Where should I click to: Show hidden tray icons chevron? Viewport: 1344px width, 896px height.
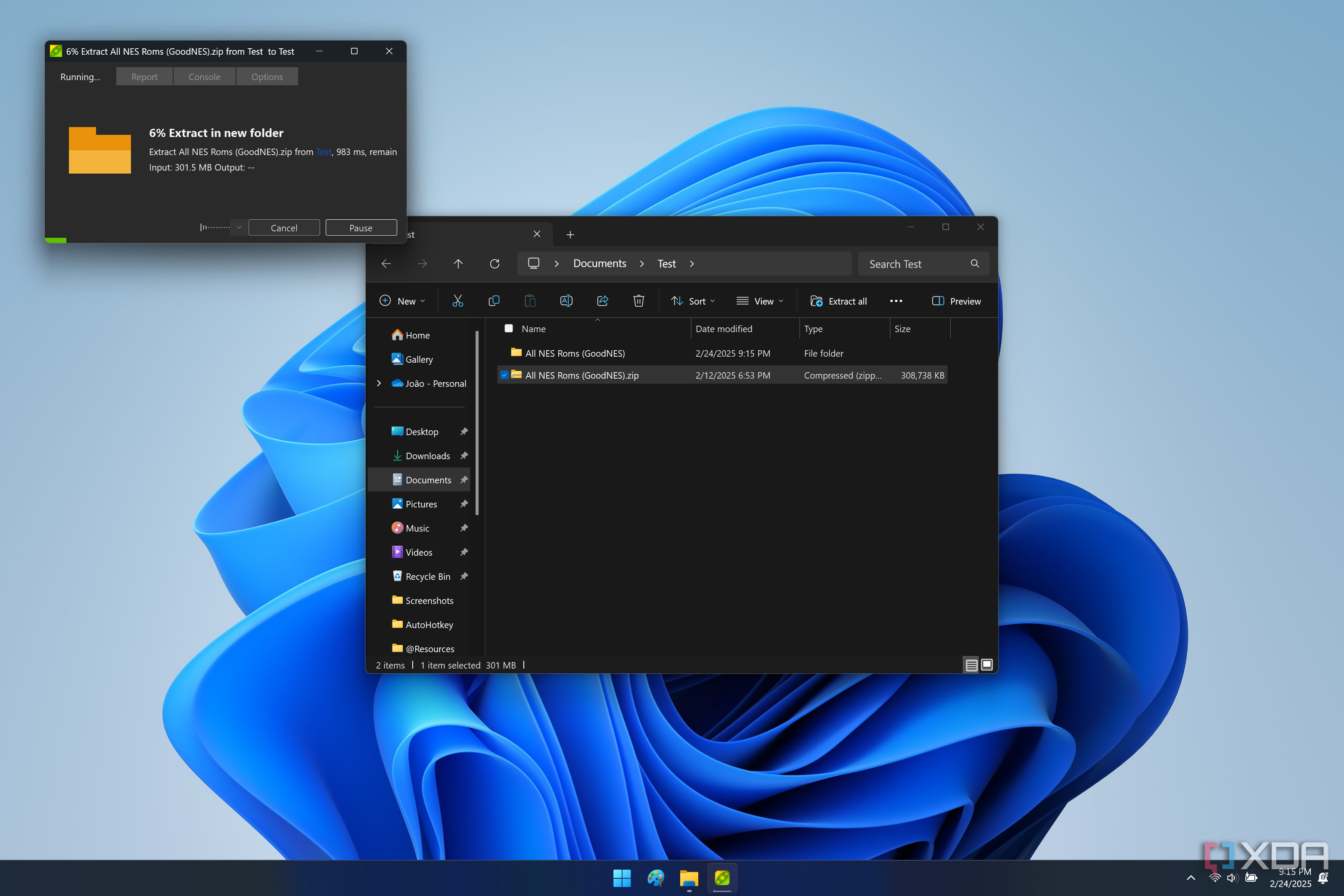[1191, 878]
